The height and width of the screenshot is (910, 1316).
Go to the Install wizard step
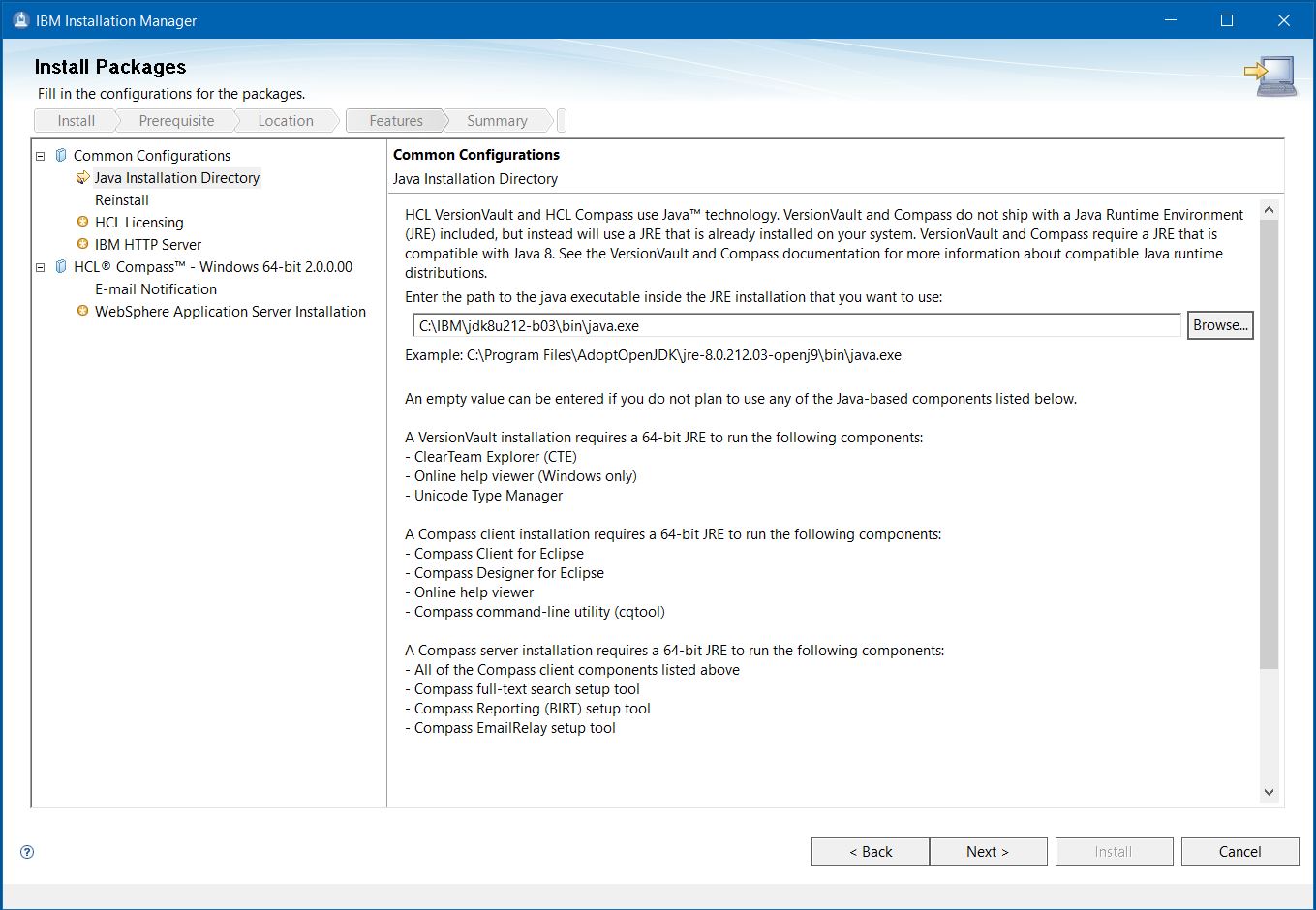pos(76,121)
